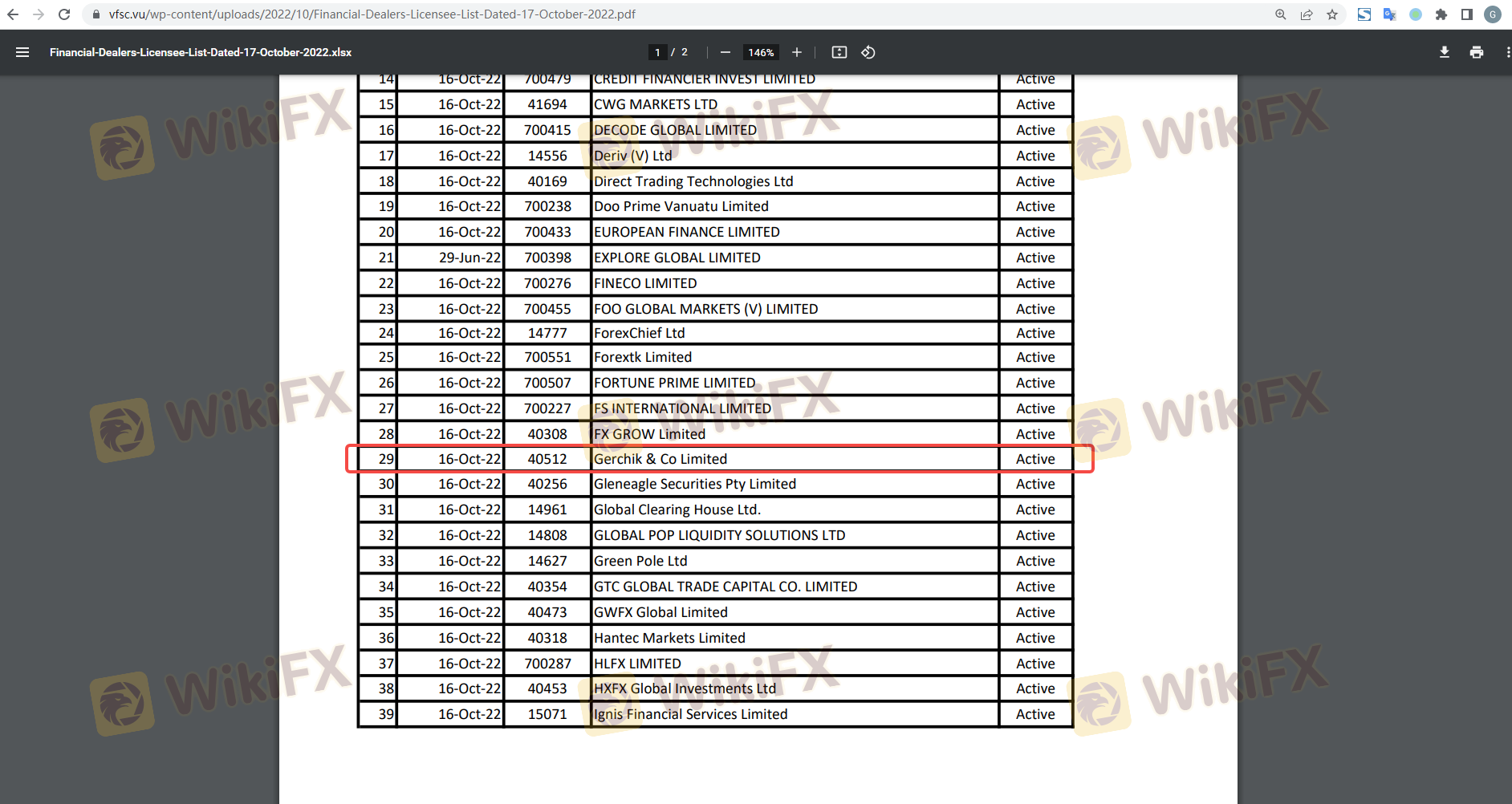
Task: Toggle the PDF sidebar hamburger menu
Action: tap(22, 52)
